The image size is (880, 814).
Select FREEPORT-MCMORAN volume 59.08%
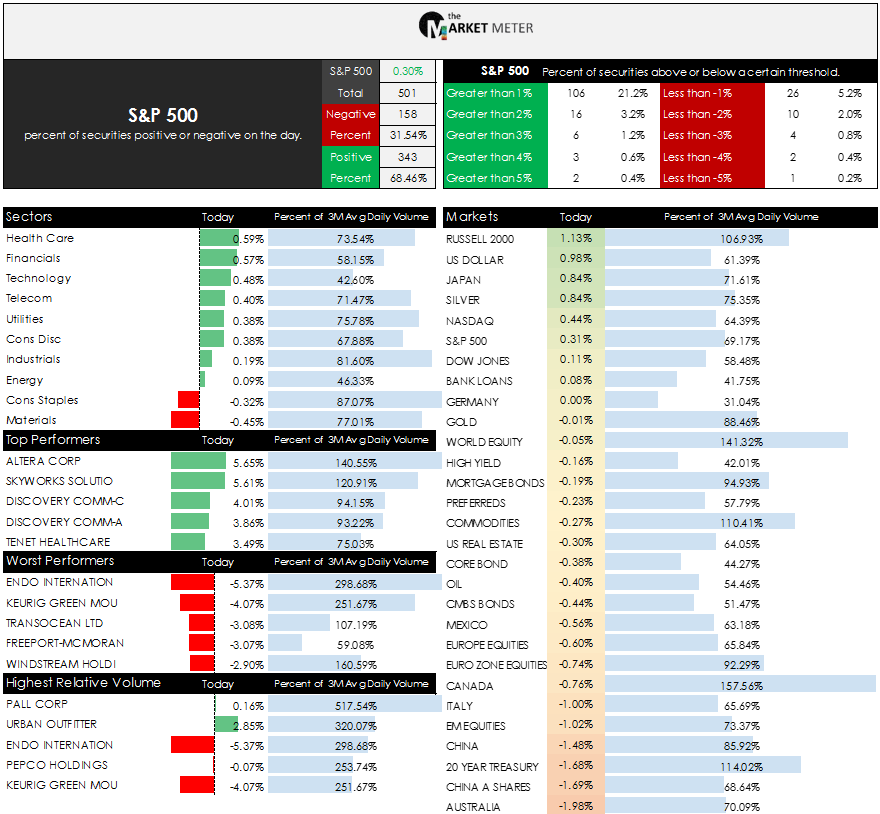(355, 645)
